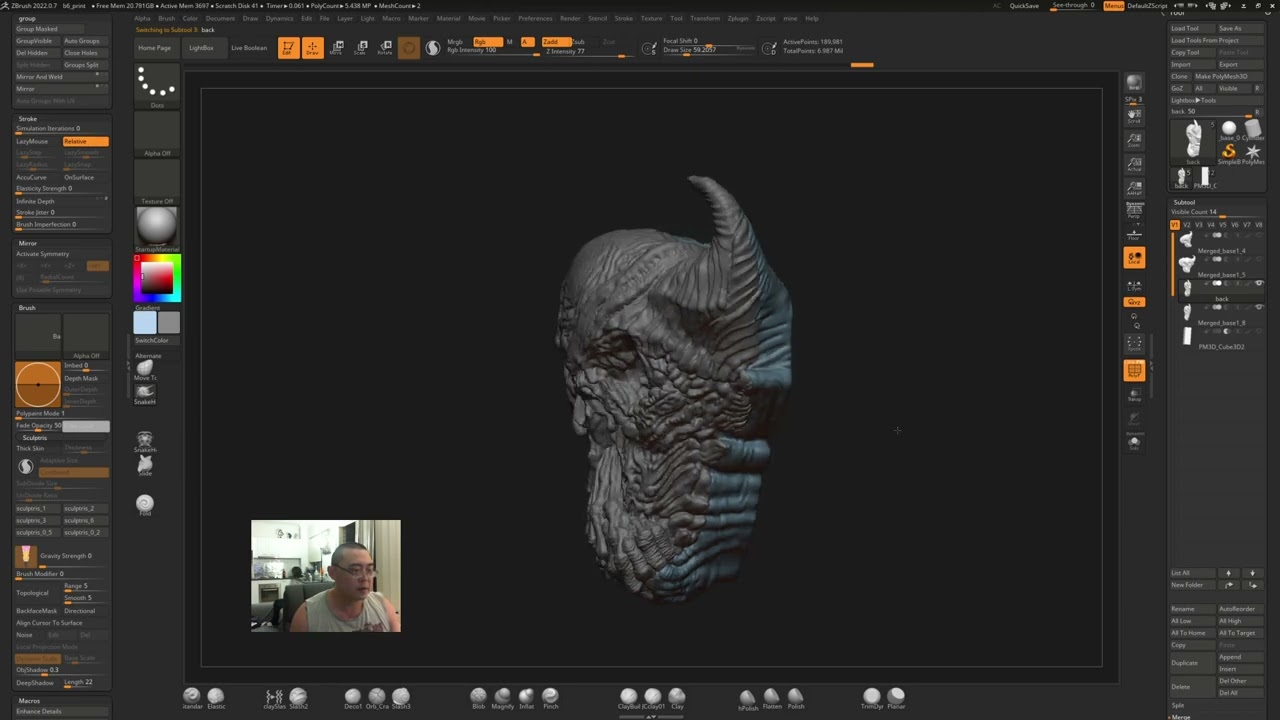Toggle visibility eye of back subtool
Screen dimensions: 1280x720
click(x=1259, y=283)
